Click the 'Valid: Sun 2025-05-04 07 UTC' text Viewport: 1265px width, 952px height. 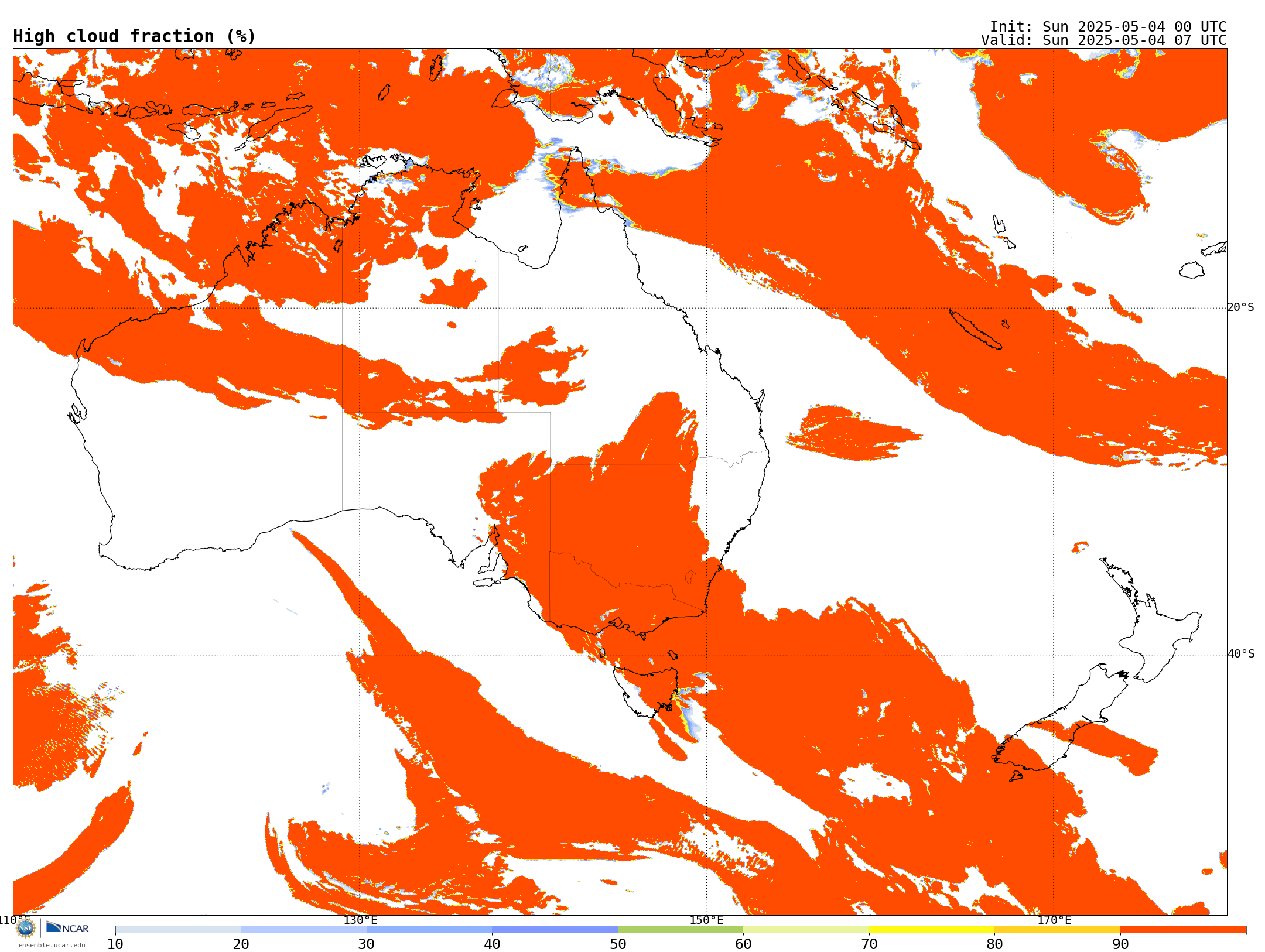(x=1104, y=40)
